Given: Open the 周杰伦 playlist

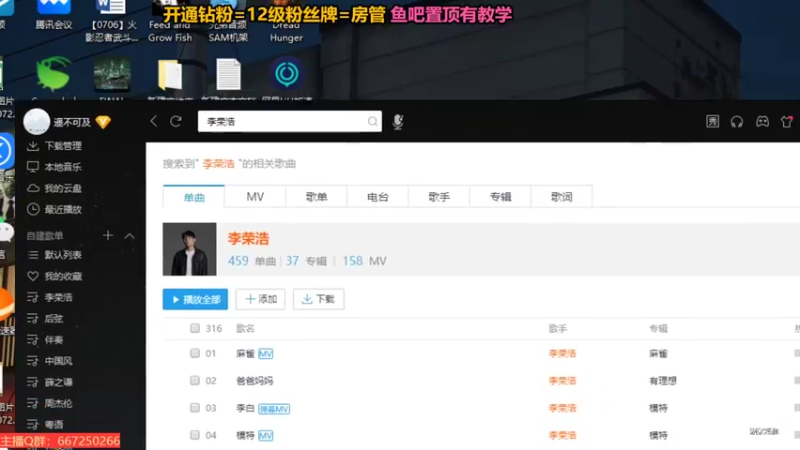Looking at the screenshot, I should 50,404.
